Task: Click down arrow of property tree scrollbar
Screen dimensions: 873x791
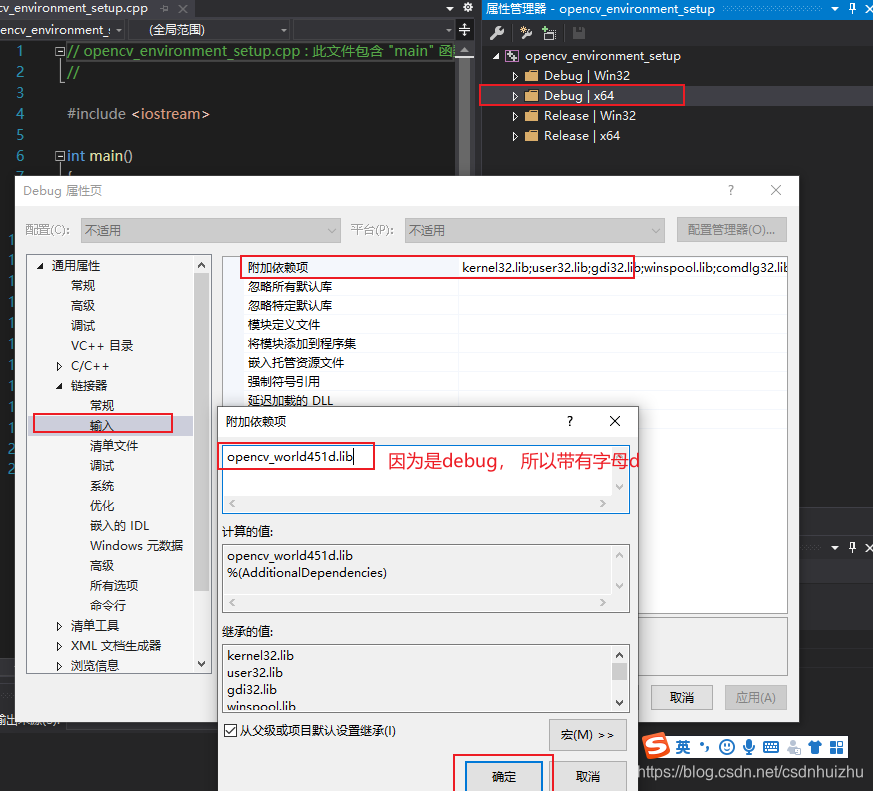Action: point(202,664)
